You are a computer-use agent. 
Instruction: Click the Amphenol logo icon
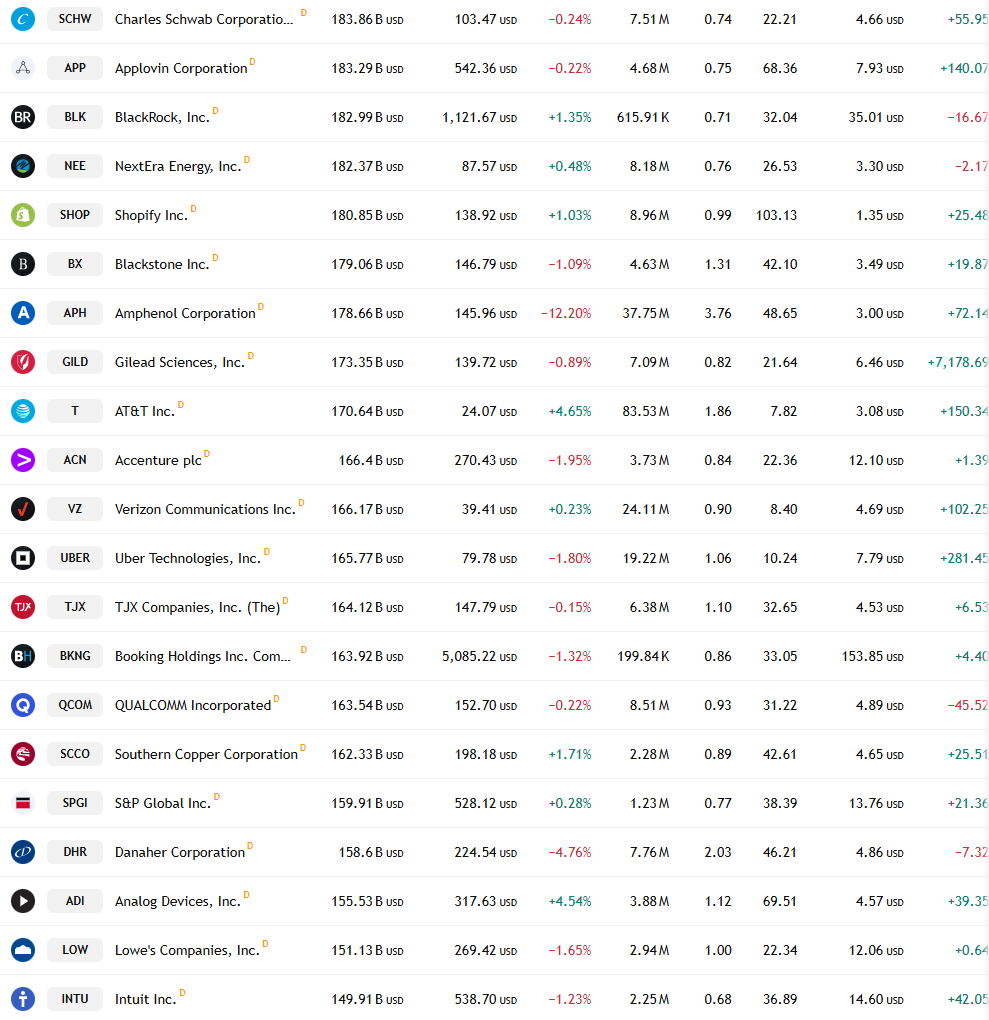(x=23, y=313)
